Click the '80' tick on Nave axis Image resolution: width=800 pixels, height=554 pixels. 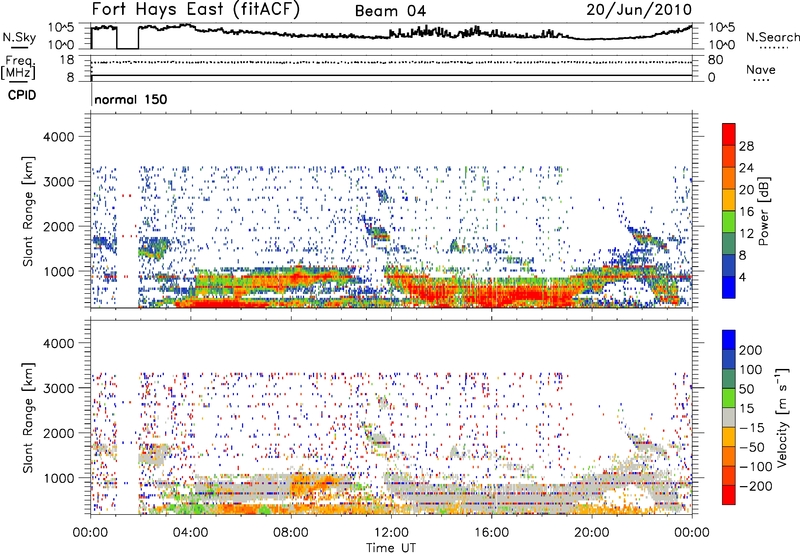[715, 60]
